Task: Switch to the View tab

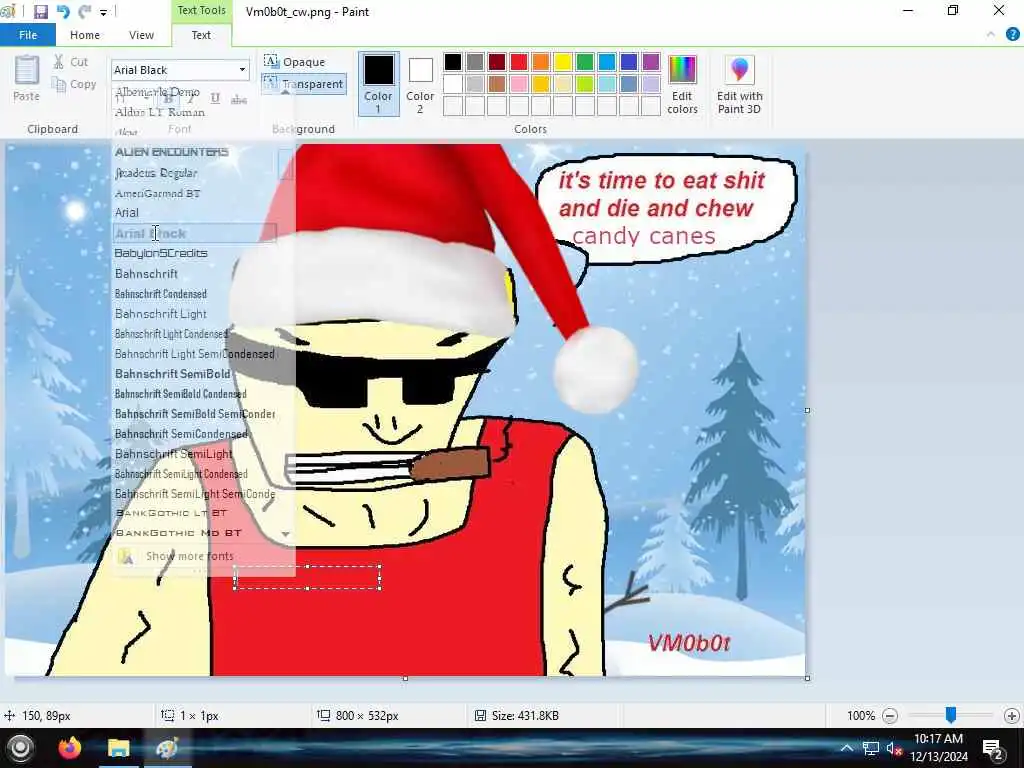Action: click(141, 35)
